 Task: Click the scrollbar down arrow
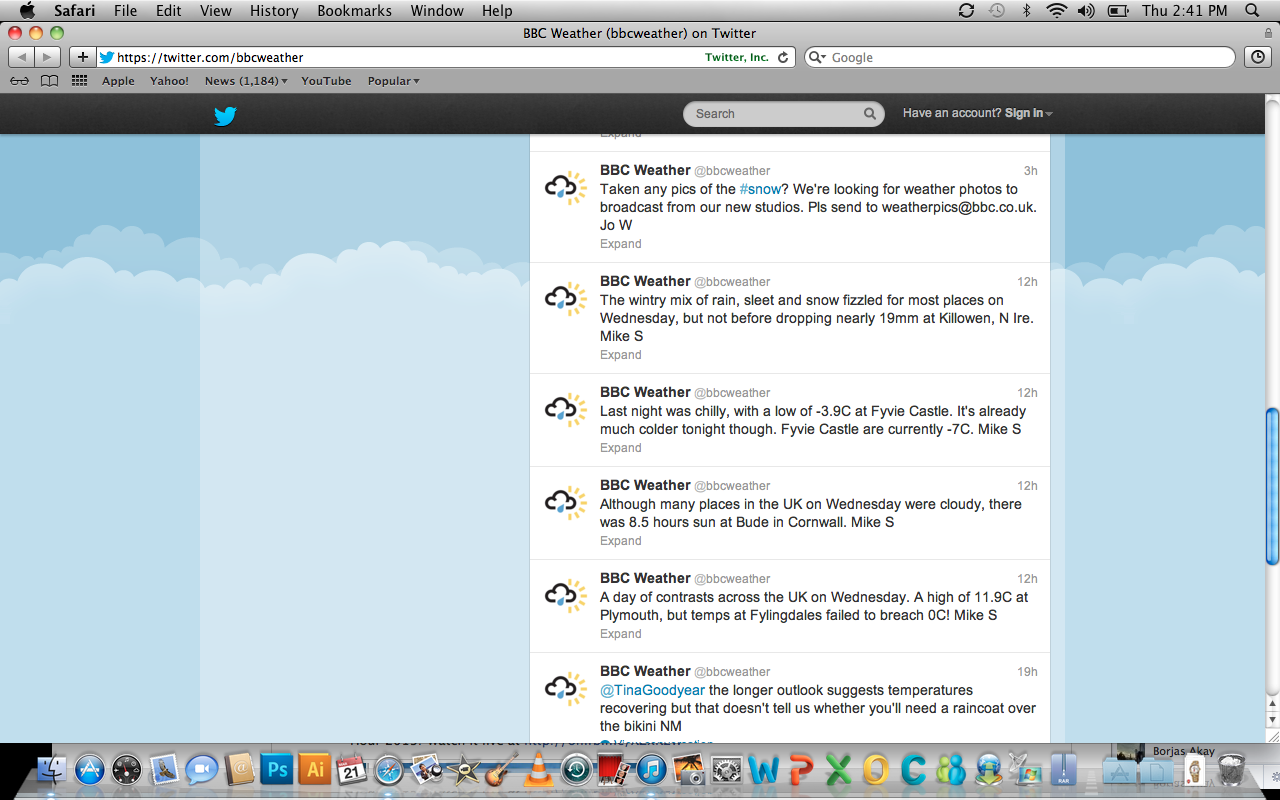1272,720
